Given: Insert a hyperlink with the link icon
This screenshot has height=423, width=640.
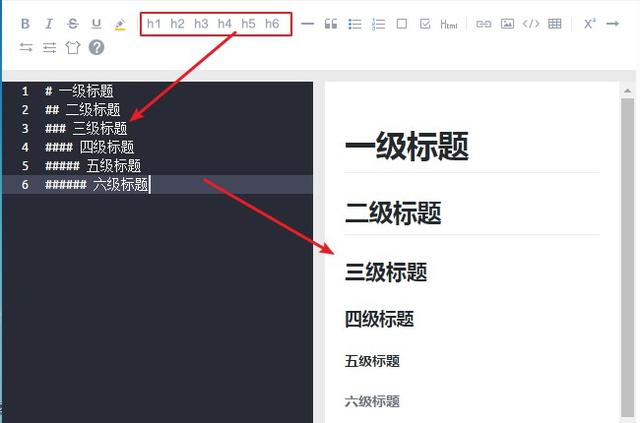Looking at the screenshot, I should pyautogui.click(x=484, y=24).
